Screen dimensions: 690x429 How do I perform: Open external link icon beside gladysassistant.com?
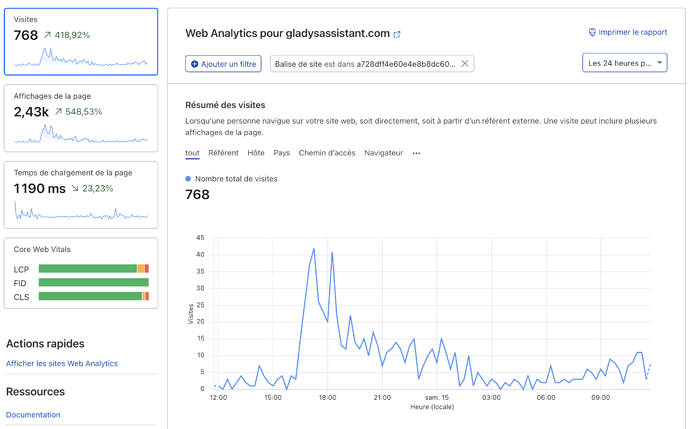[x=397, y=34]
